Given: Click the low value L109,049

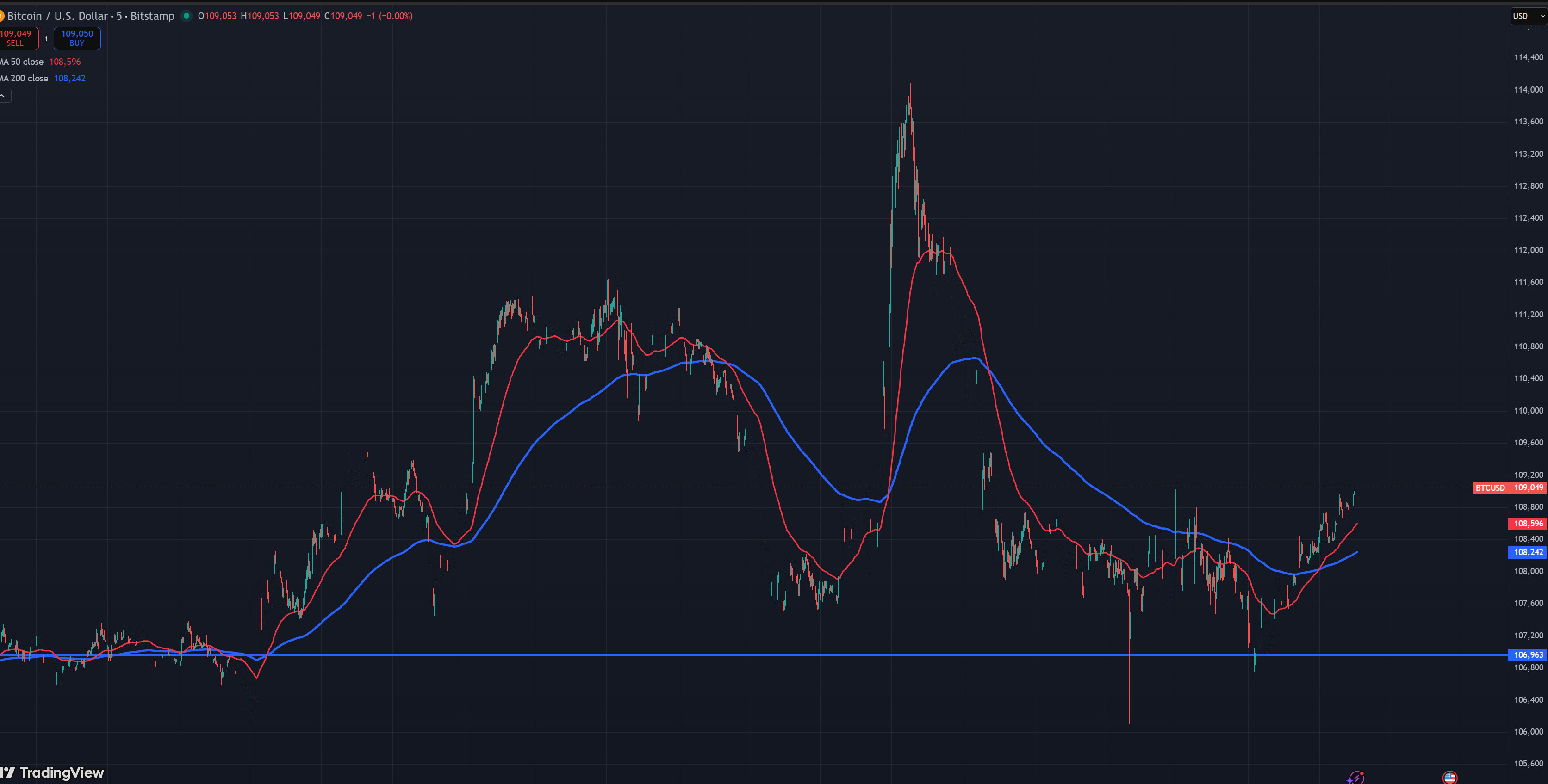Looking at the screenshot, I should tap(302, 16).
